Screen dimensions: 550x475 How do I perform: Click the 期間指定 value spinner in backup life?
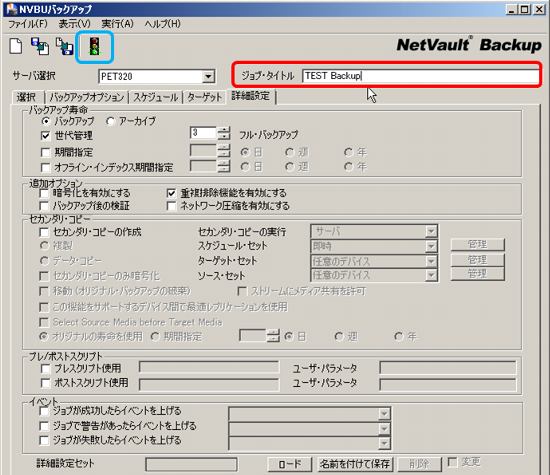point(223,150)
